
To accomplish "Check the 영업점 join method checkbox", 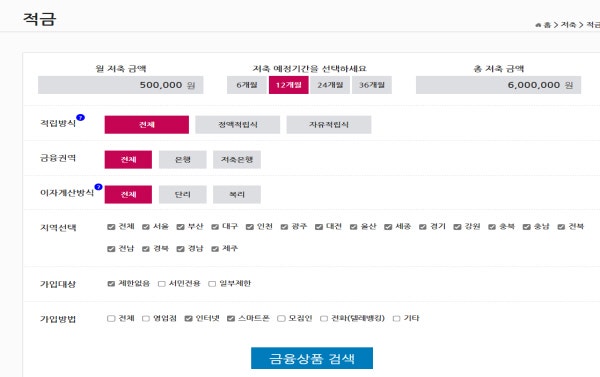I will (146, 318).
